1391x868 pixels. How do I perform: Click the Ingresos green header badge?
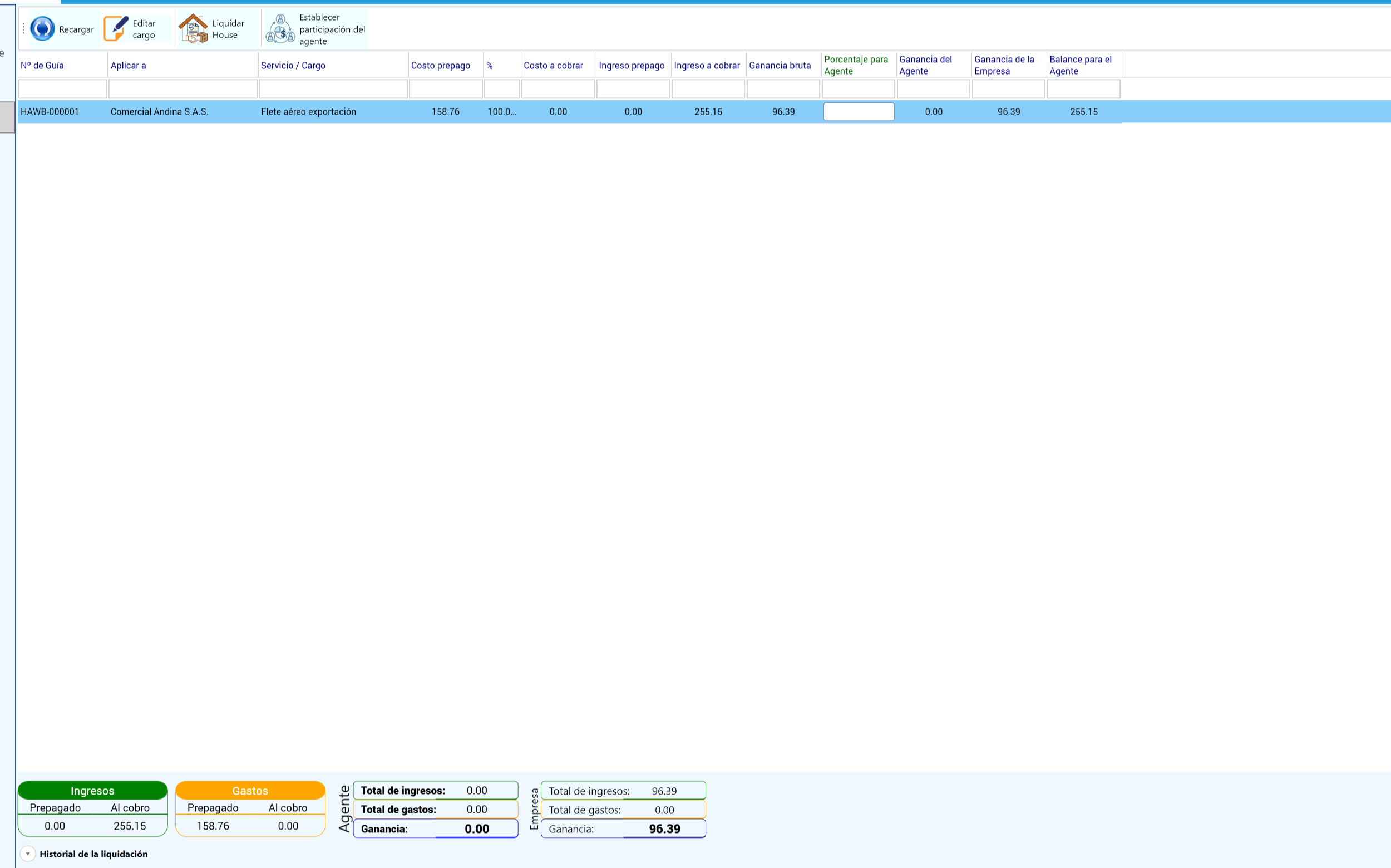coord(92,791)
